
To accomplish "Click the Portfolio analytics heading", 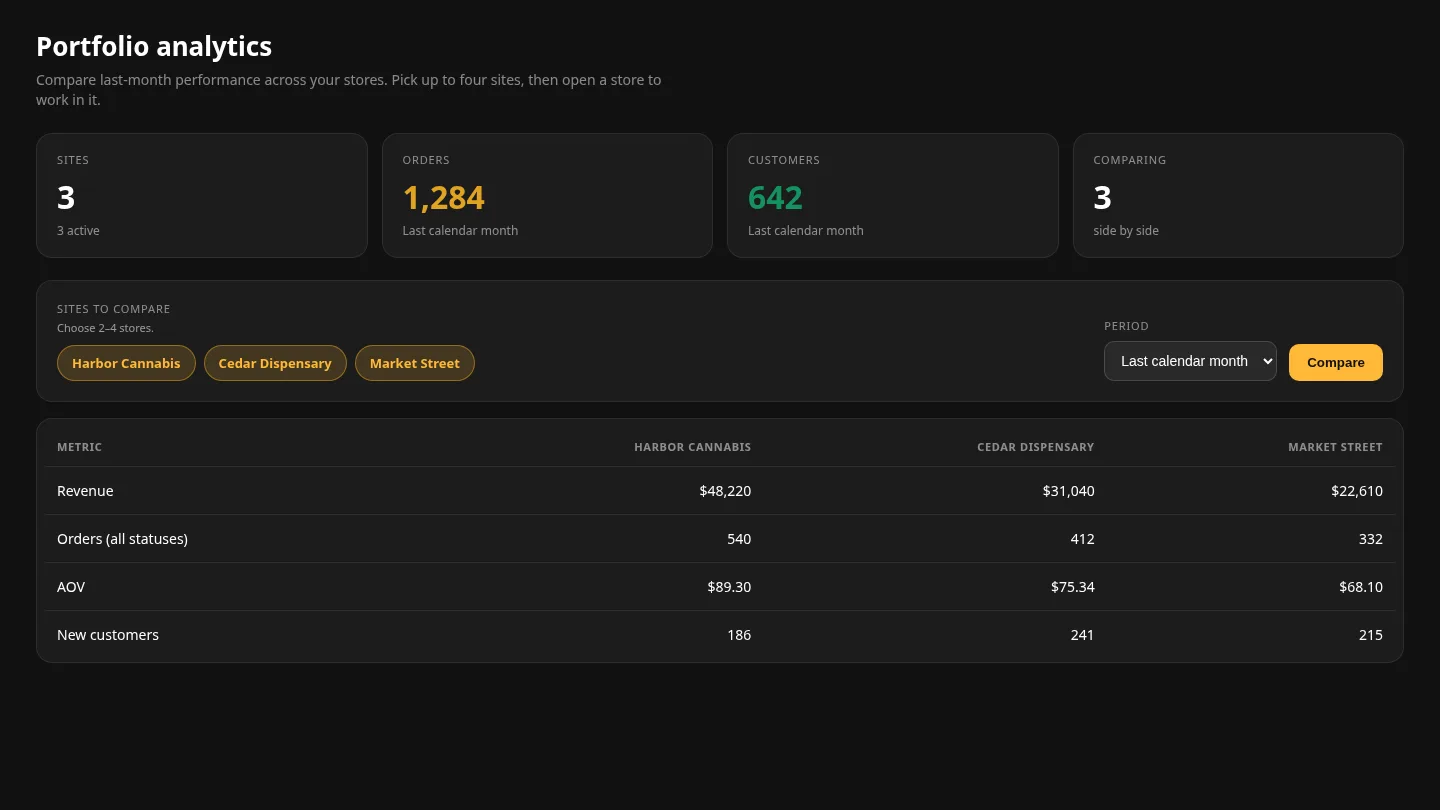I will tap(154, 47).
